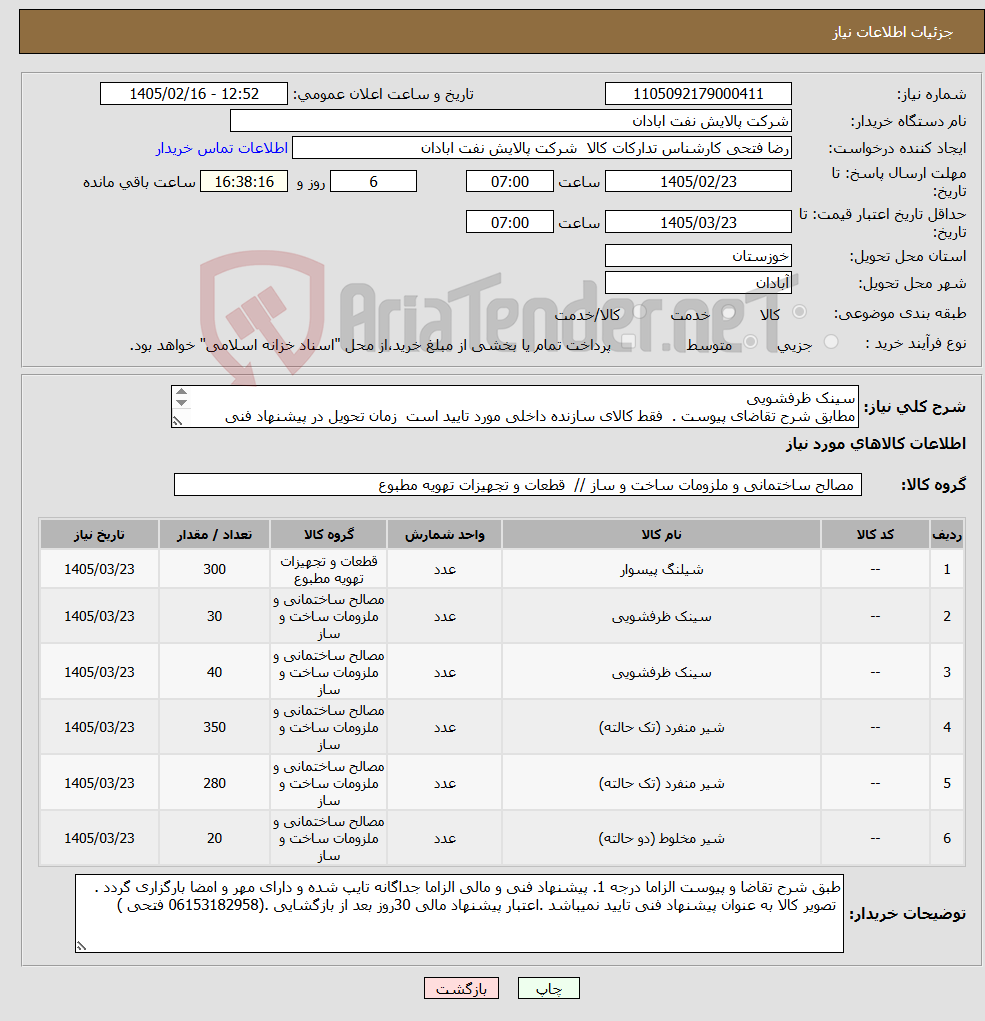The height and width of the screenshot is (1021, 985).
Task: Select the جزیی purchase type radio
Action: pos(831,342)
